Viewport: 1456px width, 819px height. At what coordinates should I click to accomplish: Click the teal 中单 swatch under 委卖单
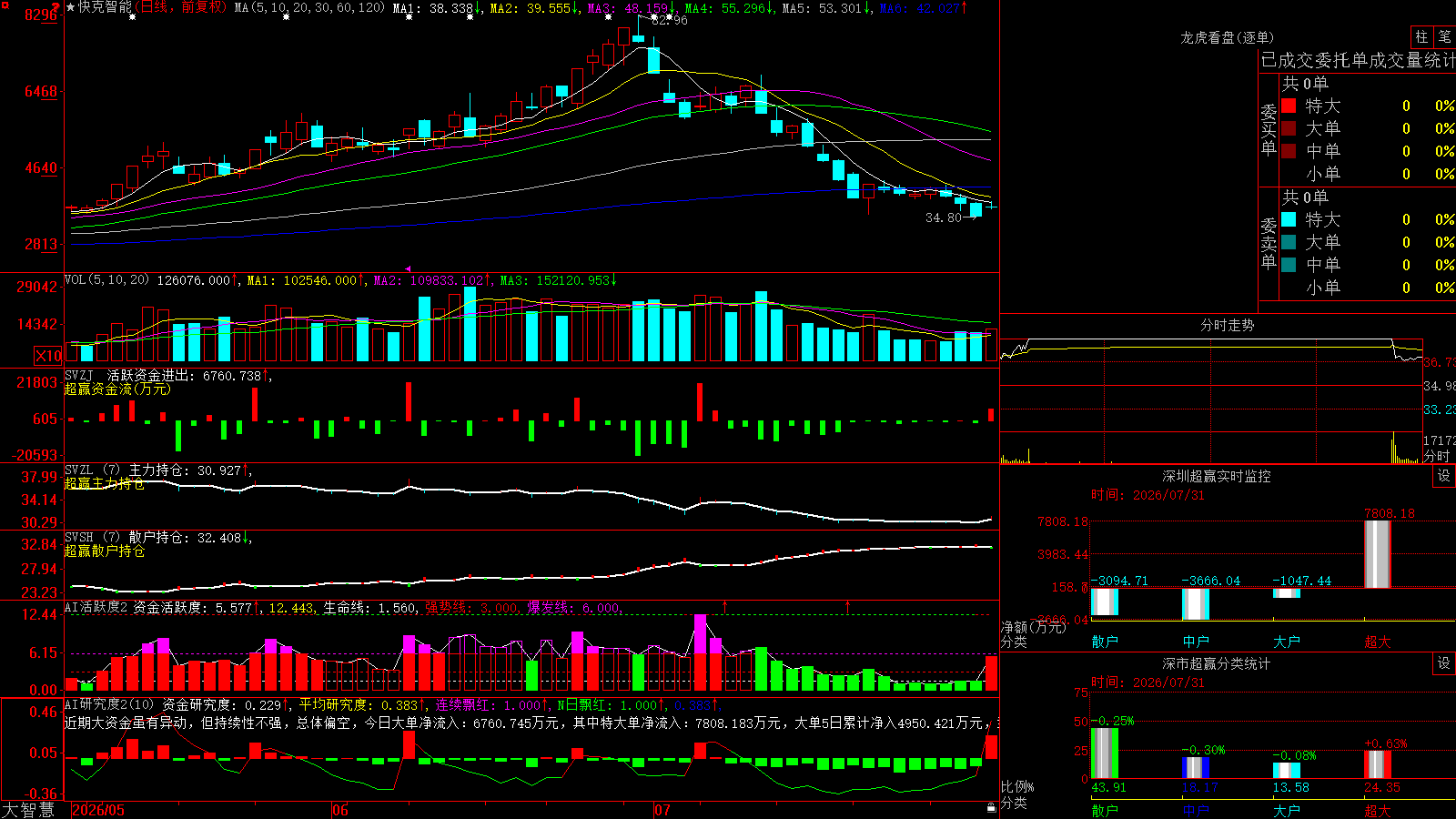pyautogui.click(x=1289, y=265)
